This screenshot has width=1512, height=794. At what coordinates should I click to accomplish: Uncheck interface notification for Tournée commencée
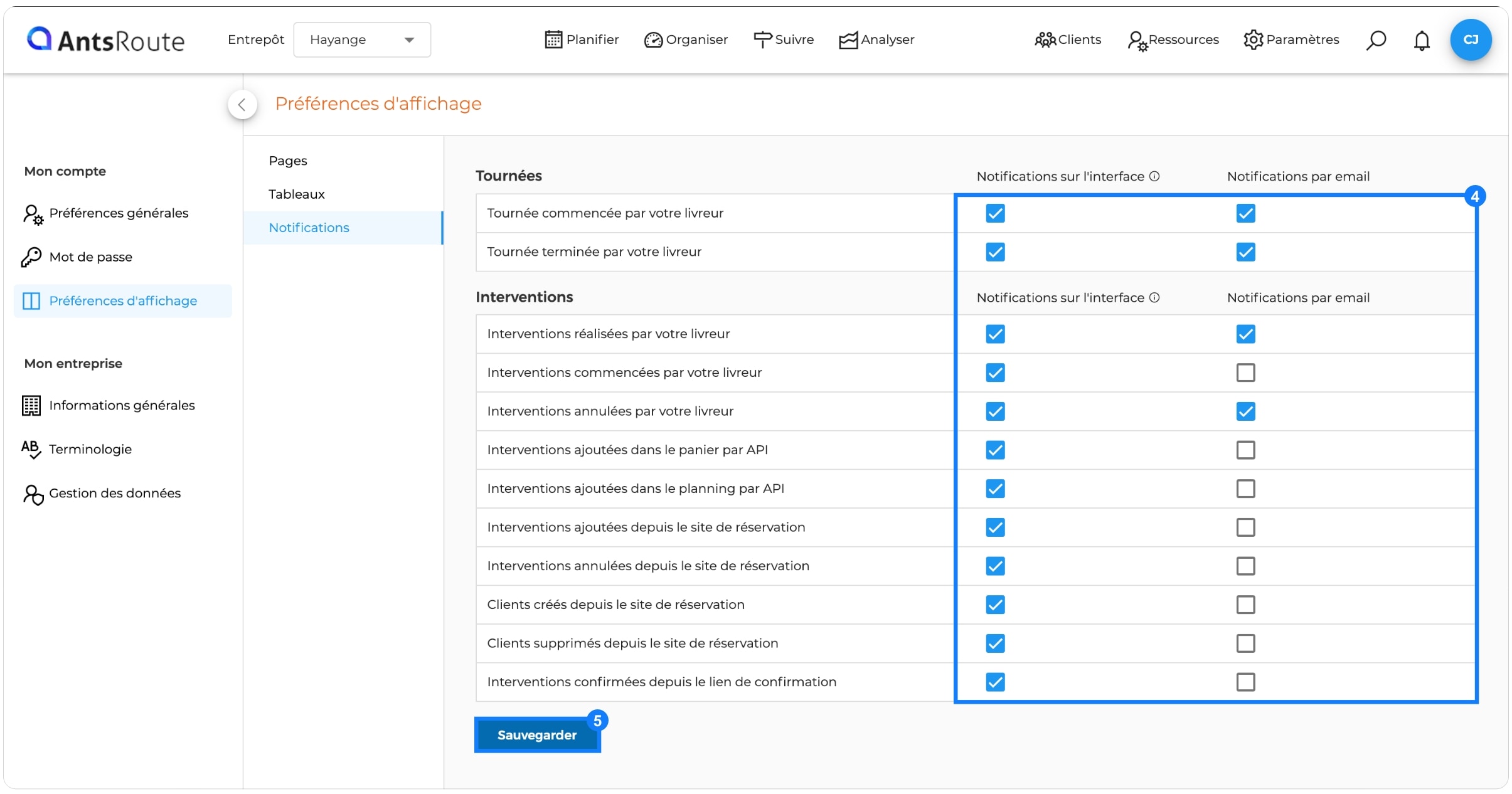[995, 213]
